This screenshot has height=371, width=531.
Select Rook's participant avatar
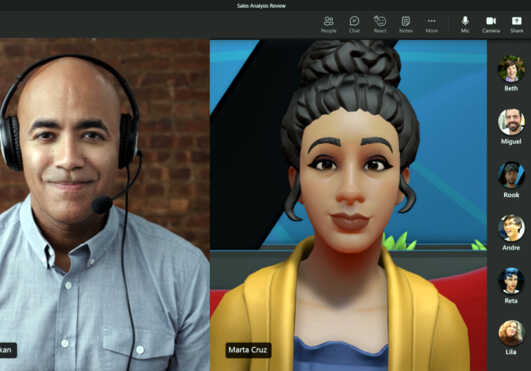[x=511, y=175]
